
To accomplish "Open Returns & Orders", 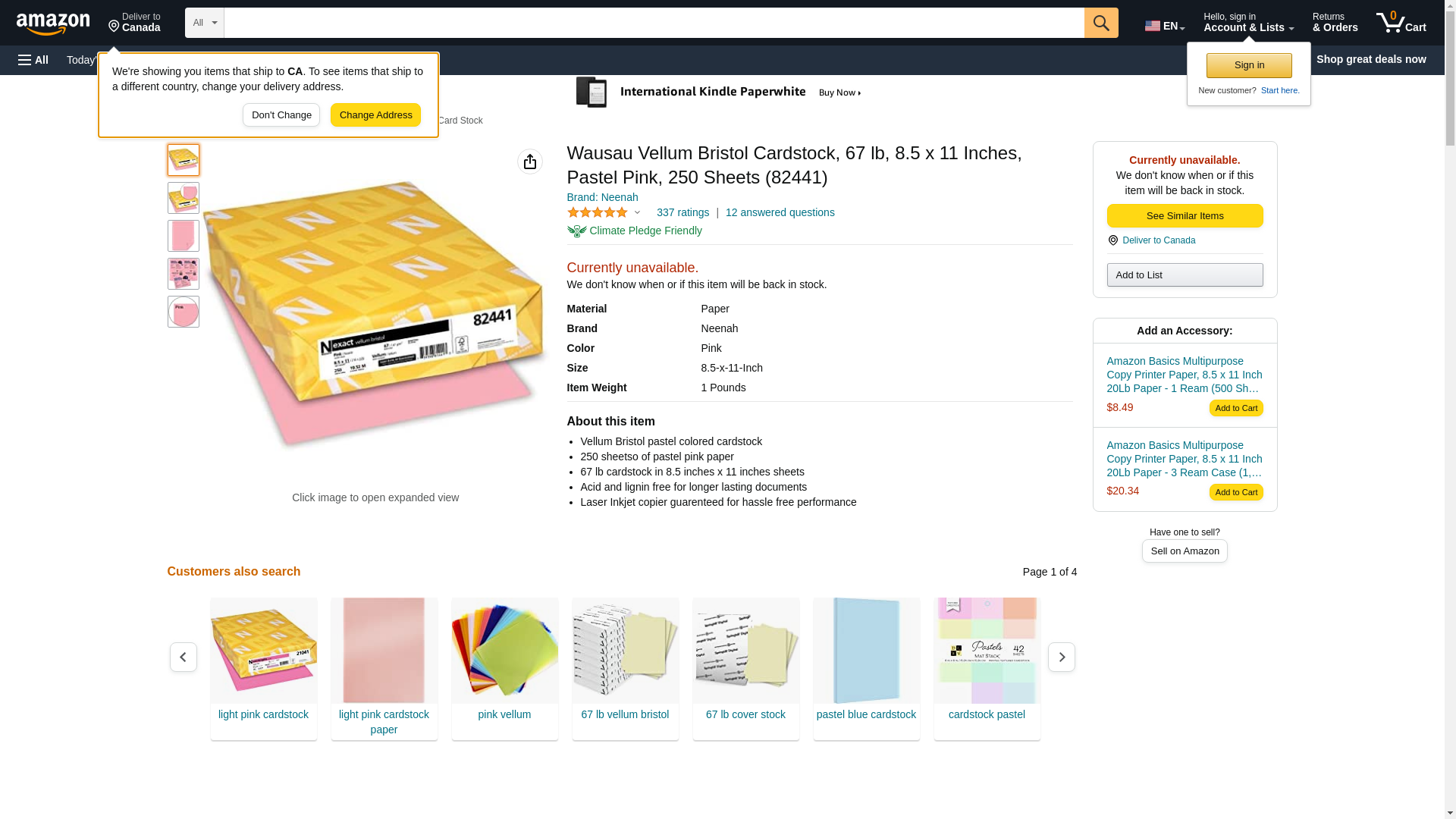I will pos(1335,23).
